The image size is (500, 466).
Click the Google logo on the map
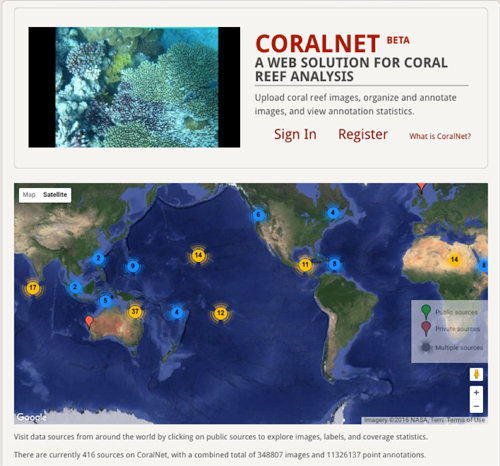32,417
